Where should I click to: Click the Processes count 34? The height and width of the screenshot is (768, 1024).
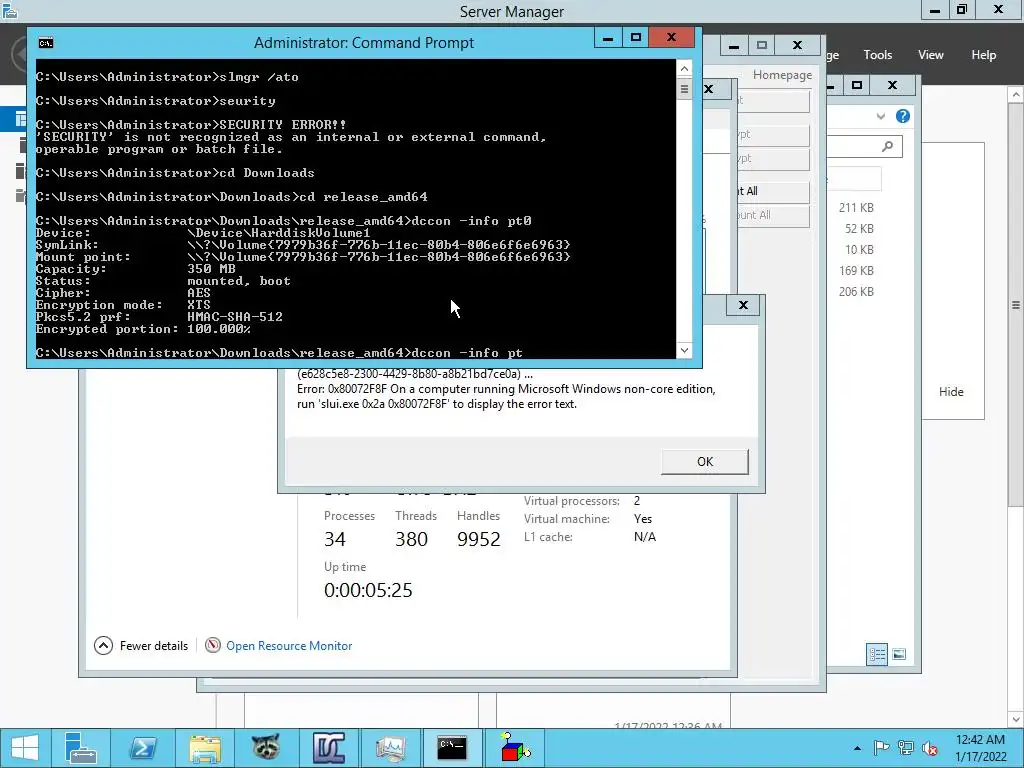pos(335,539)
